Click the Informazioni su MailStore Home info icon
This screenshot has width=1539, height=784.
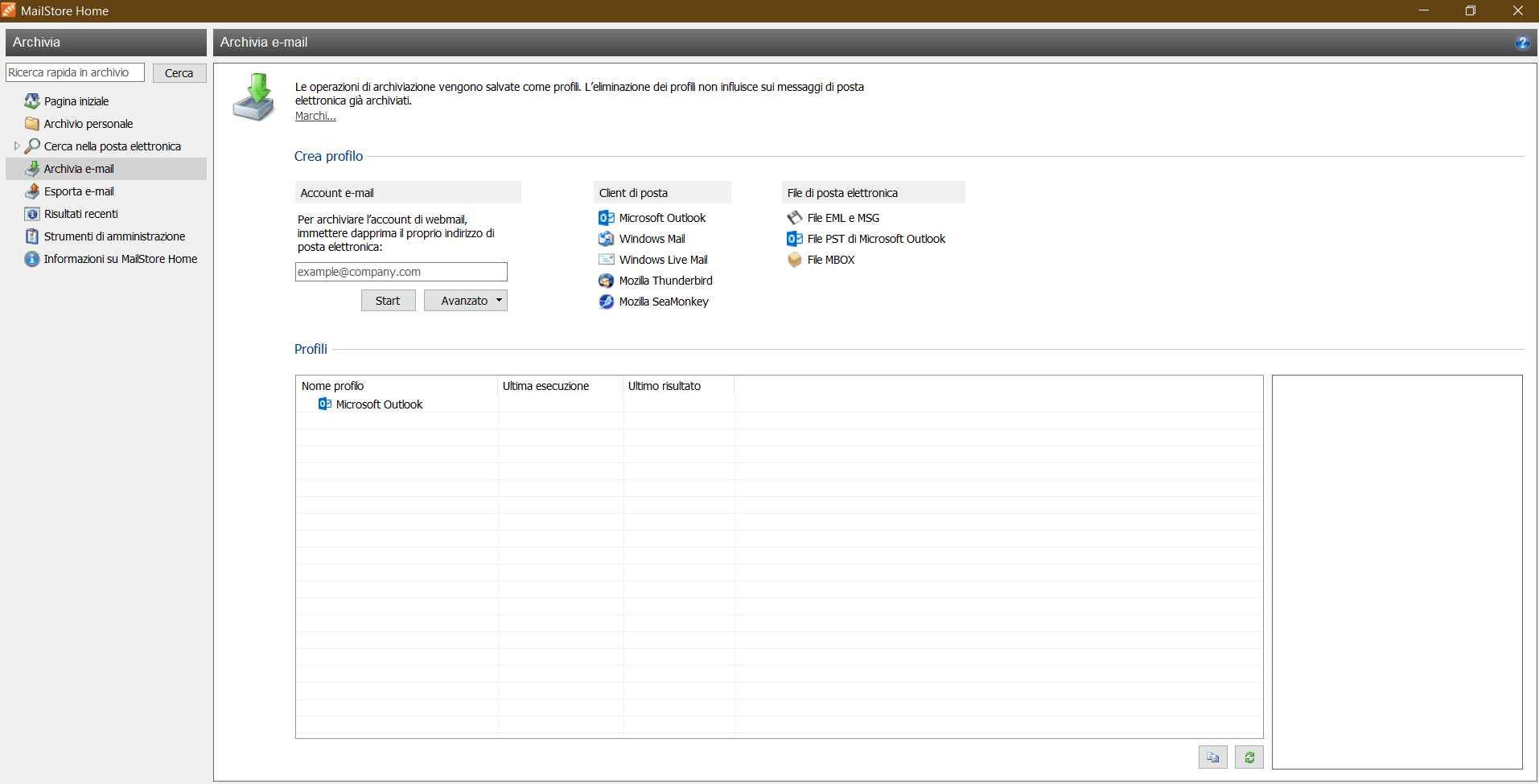point(32,259)
